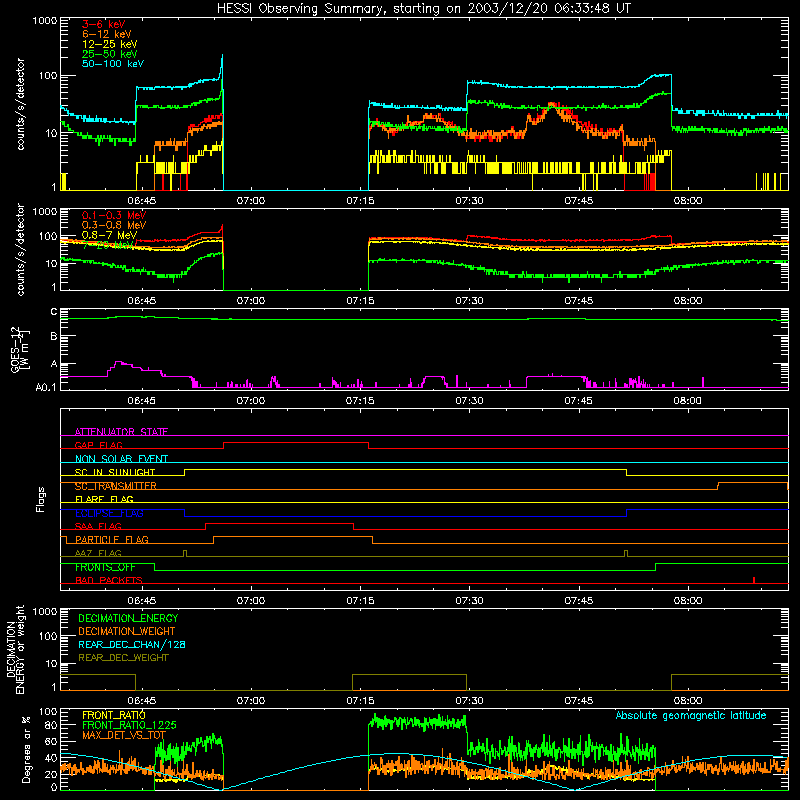Click the 07:45 tick label under the MeV panel
Screen dimensions: 800x800
tap(578, 301)
